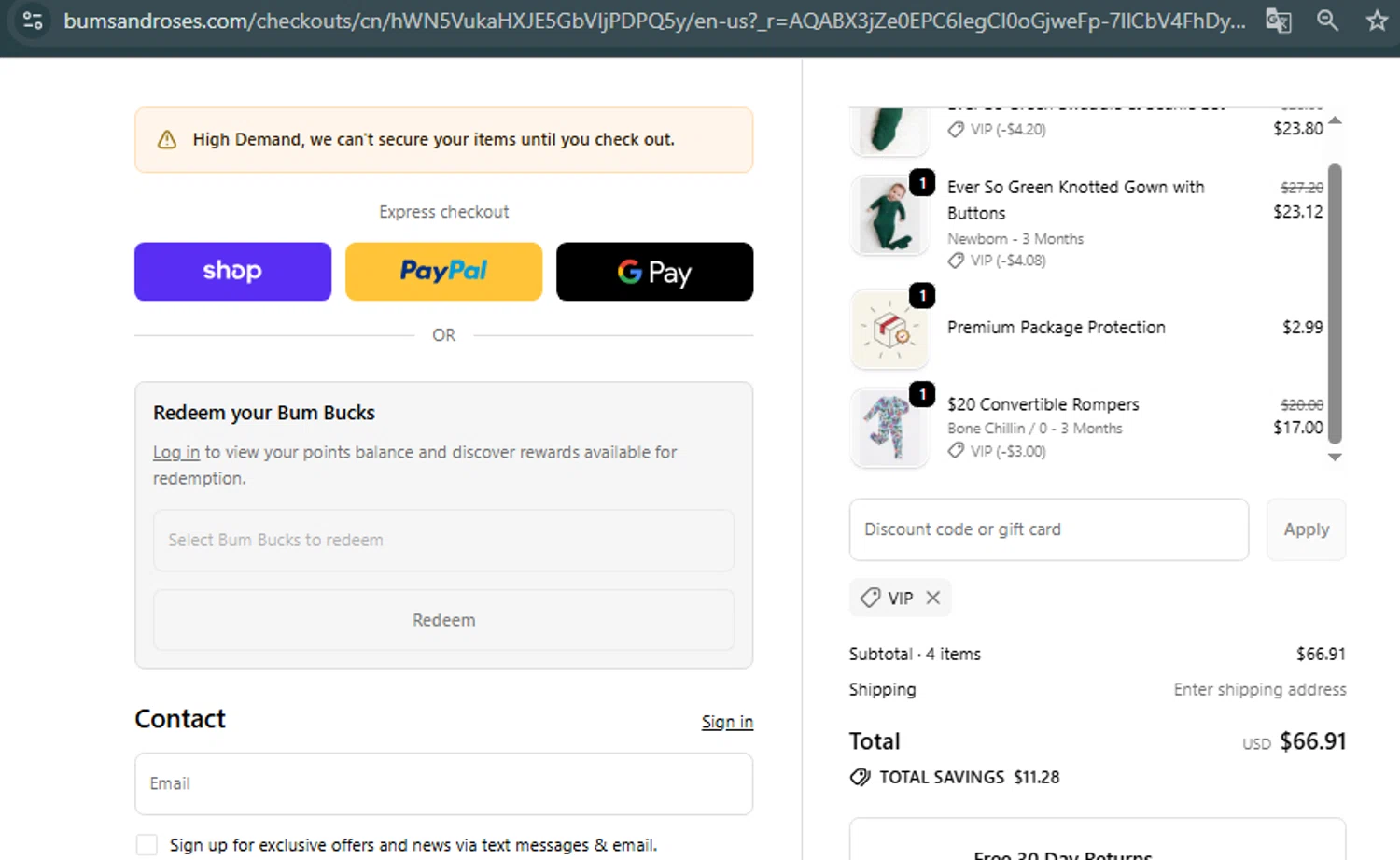Click 'Enter shipping address' text

(x=1260, y=689)
